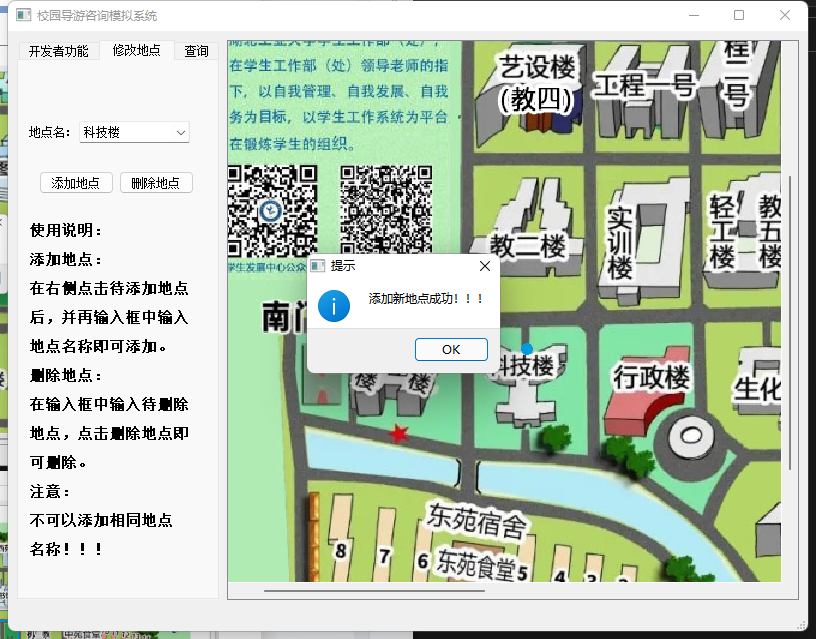
Task: Close the main application window
Action: 785,15
